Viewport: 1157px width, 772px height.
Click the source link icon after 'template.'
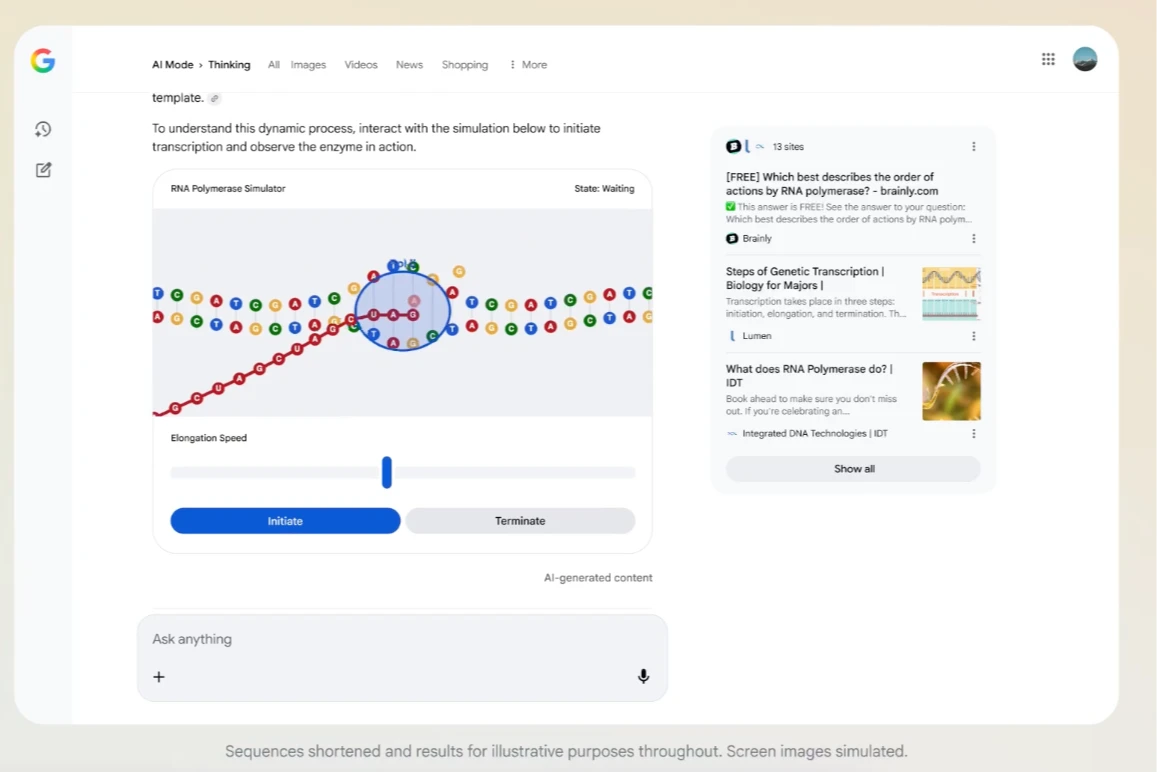coord(215,98)
